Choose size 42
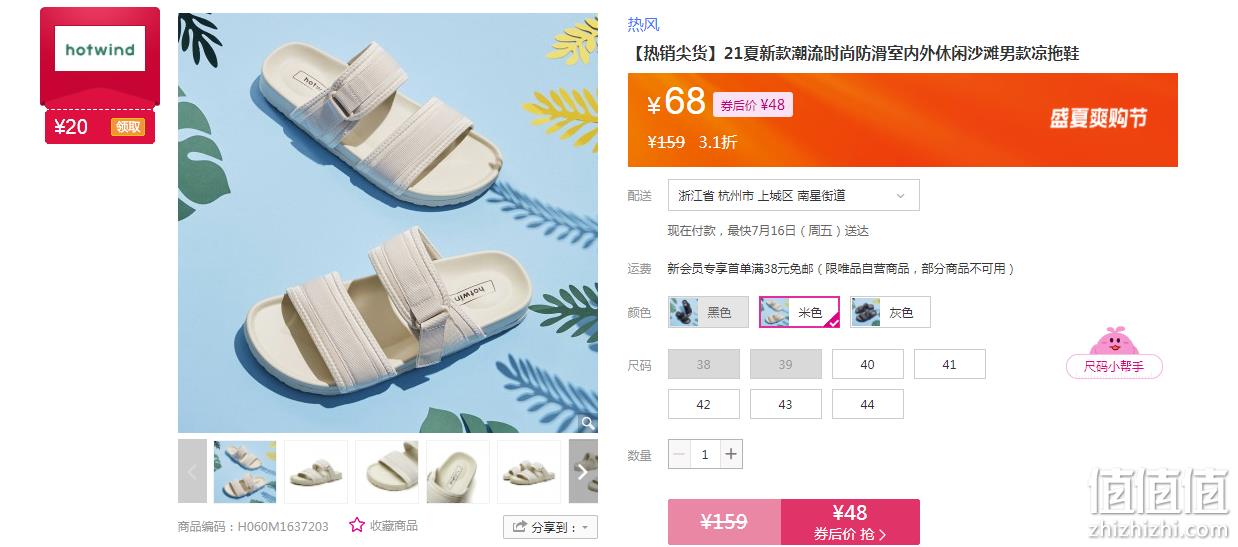Image resolution: width=1238 pixels, height=547 pixels. point(704,404)
